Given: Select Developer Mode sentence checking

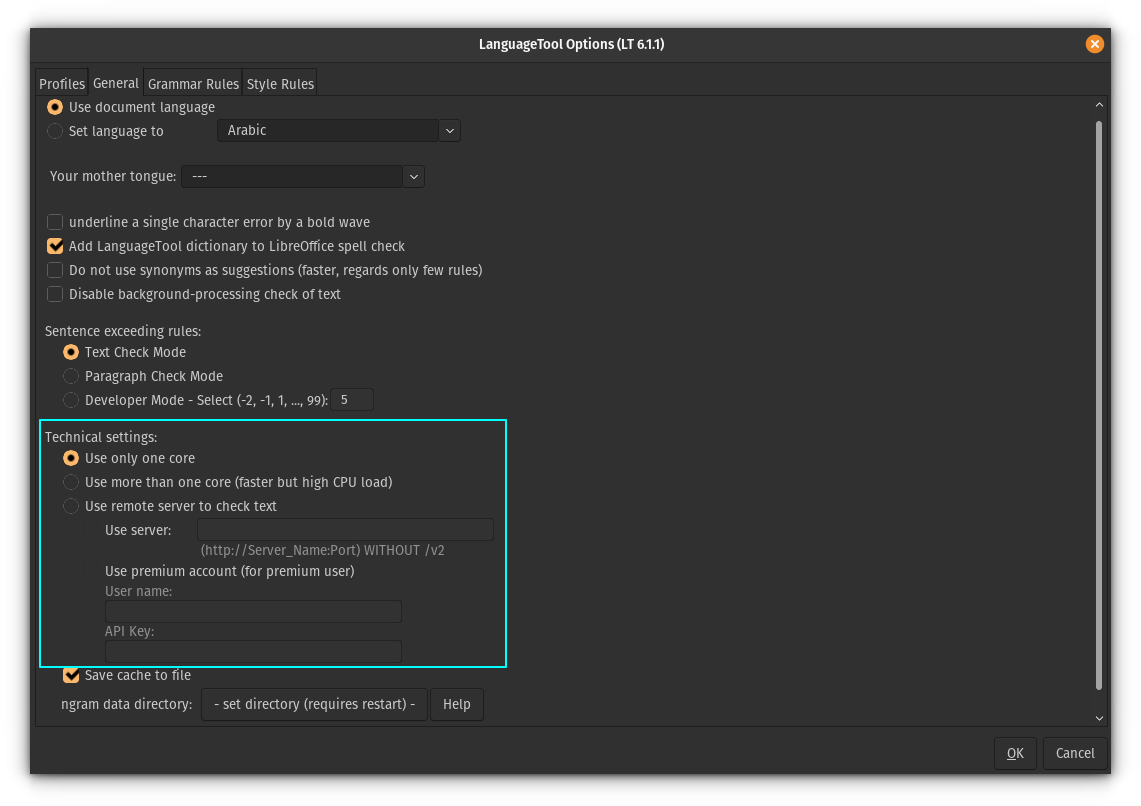Looking at the screenshot, I should (71, 400).
